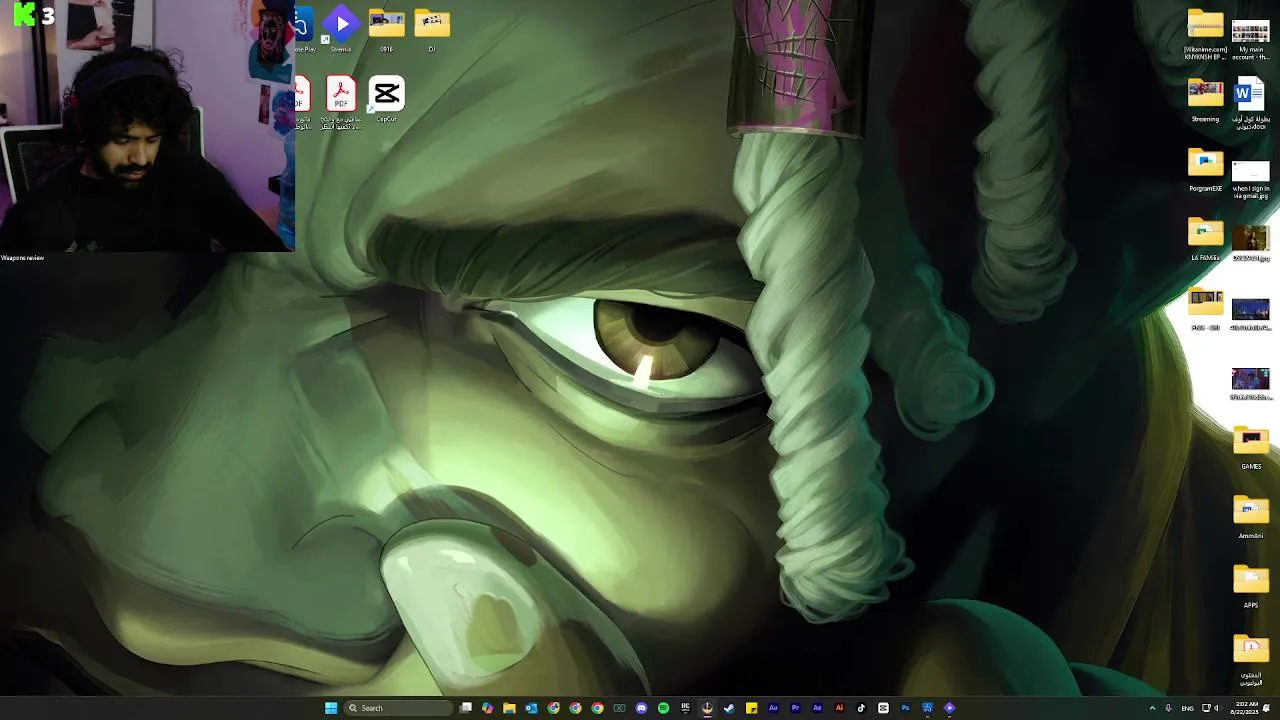Launch Copilot from the taskbar
Viewport: 1280px width, 720px height.
click(487, 708)
